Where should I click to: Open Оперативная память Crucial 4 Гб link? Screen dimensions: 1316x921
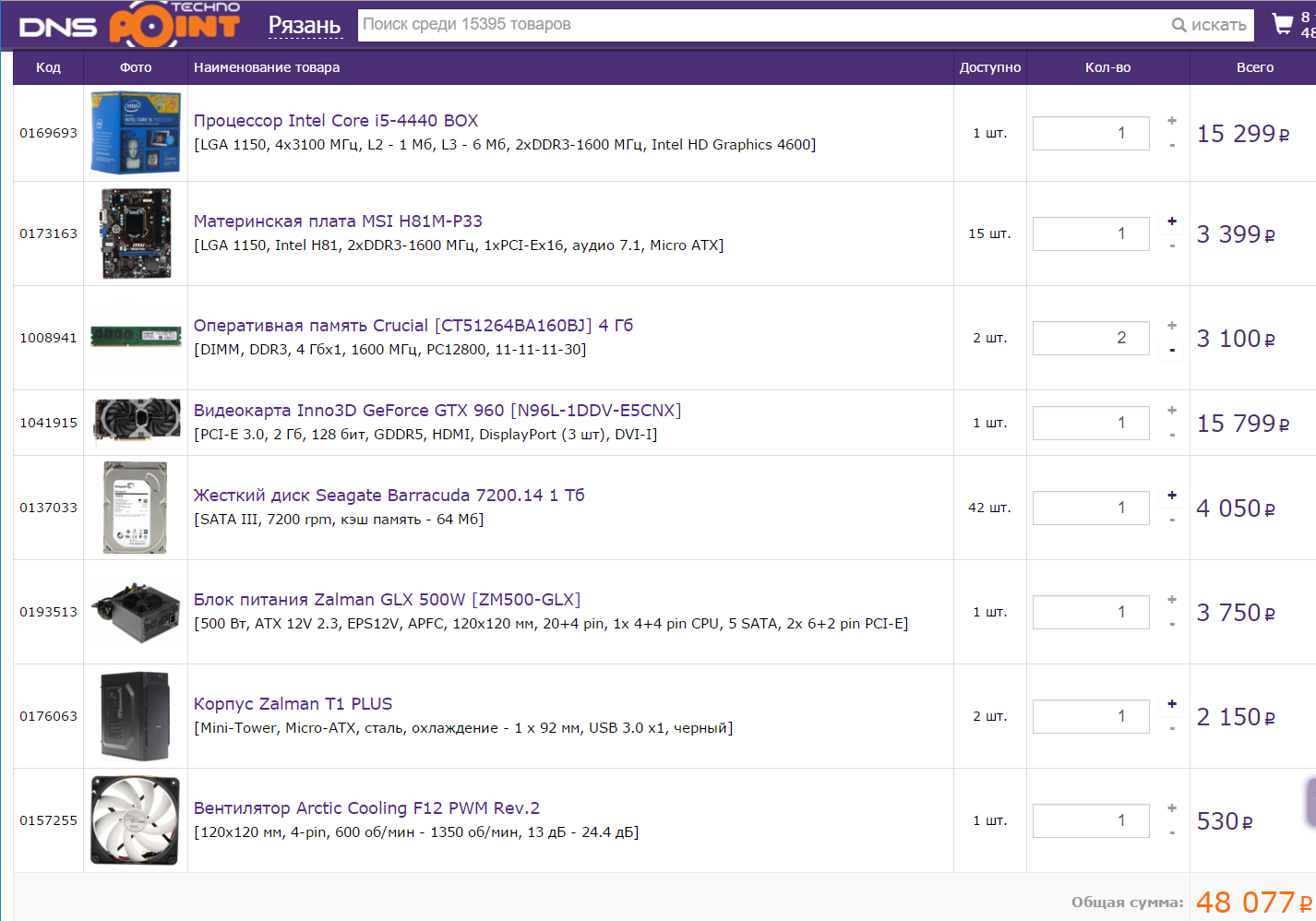[413, 326]
